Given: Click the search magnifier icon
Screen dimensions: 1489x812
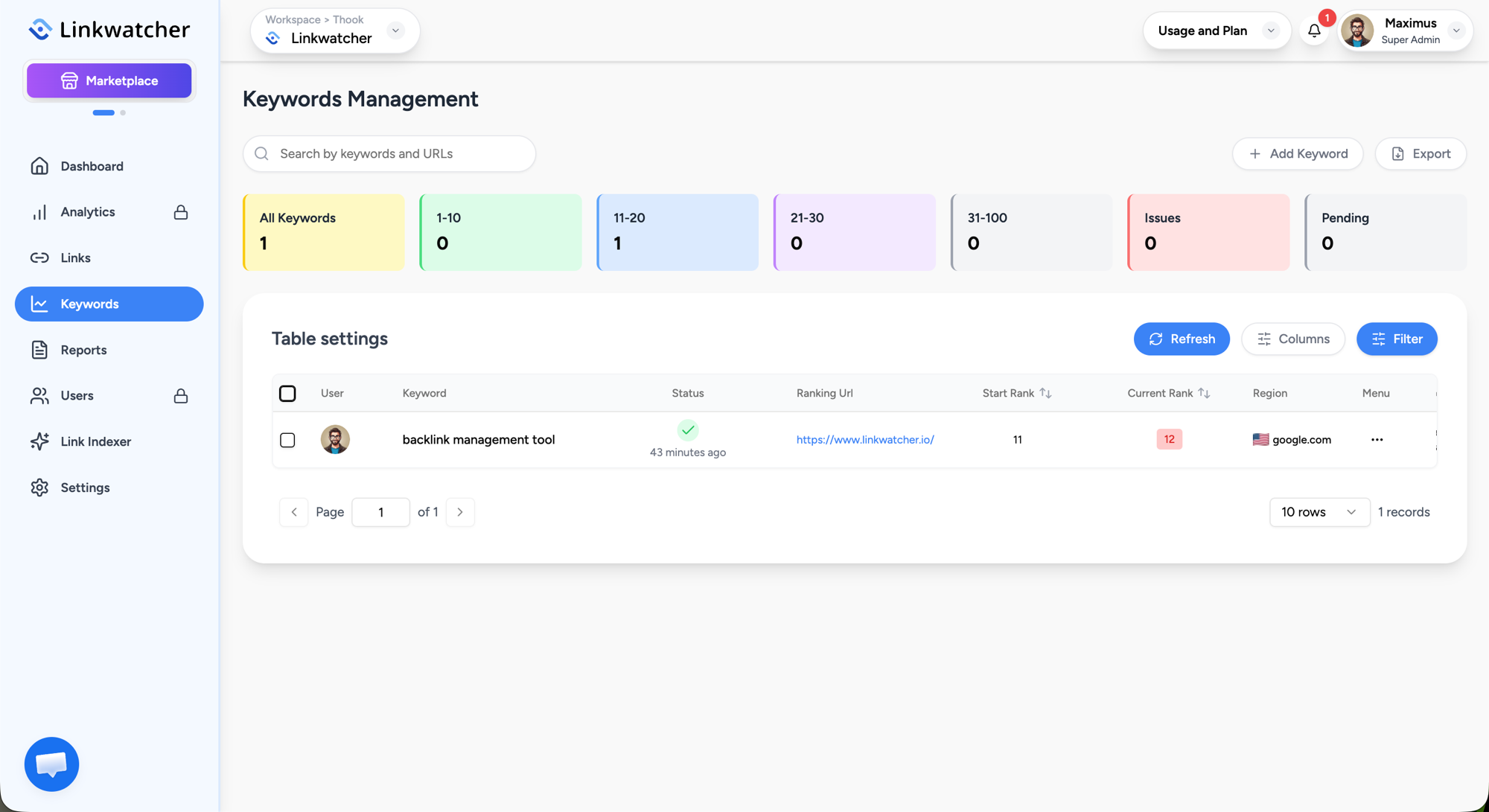Looking at the screenshot, I should (x=261, y=153).
